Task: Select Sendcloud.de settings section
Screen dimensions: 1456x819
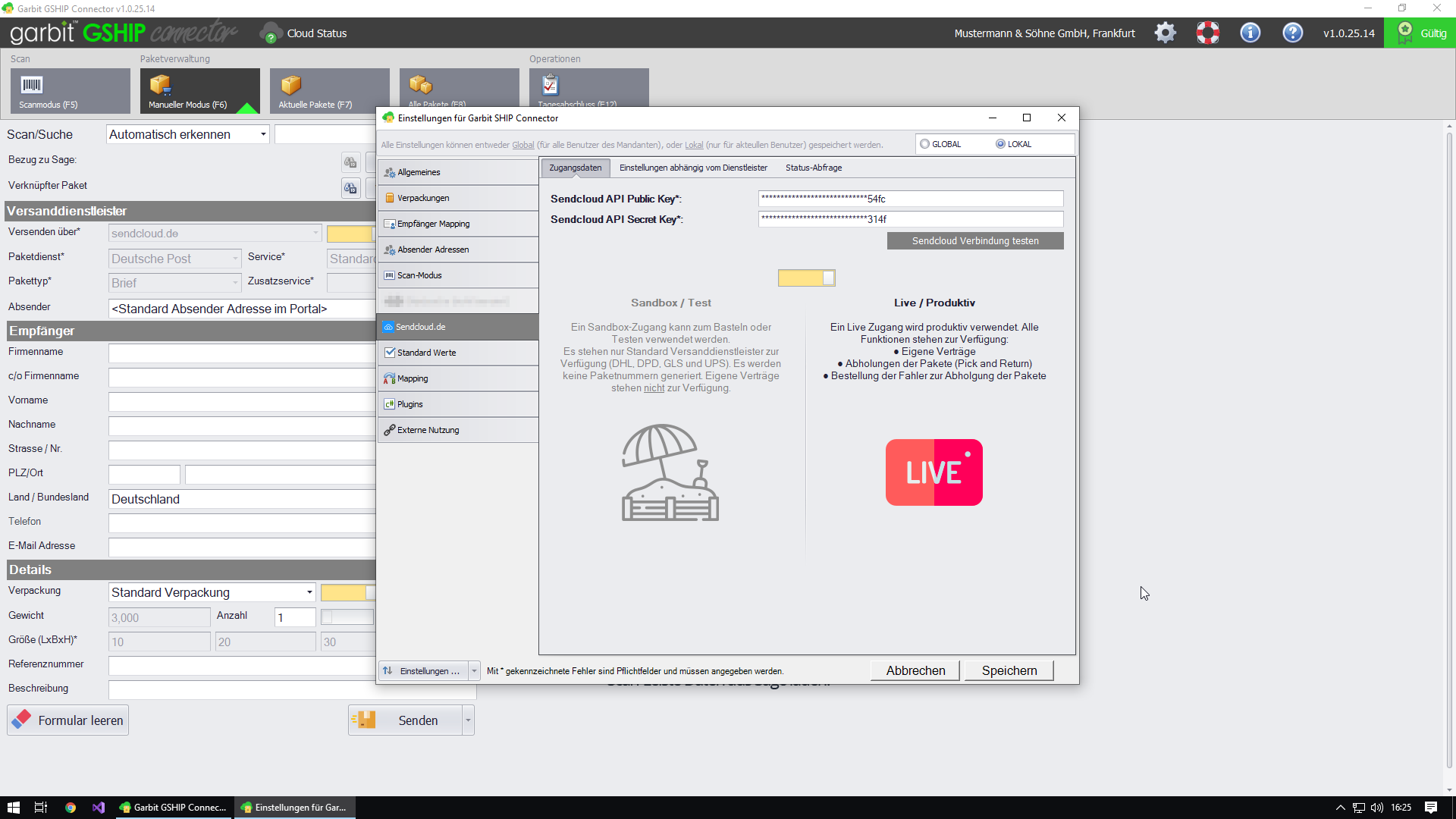Action: pos(458,327)
